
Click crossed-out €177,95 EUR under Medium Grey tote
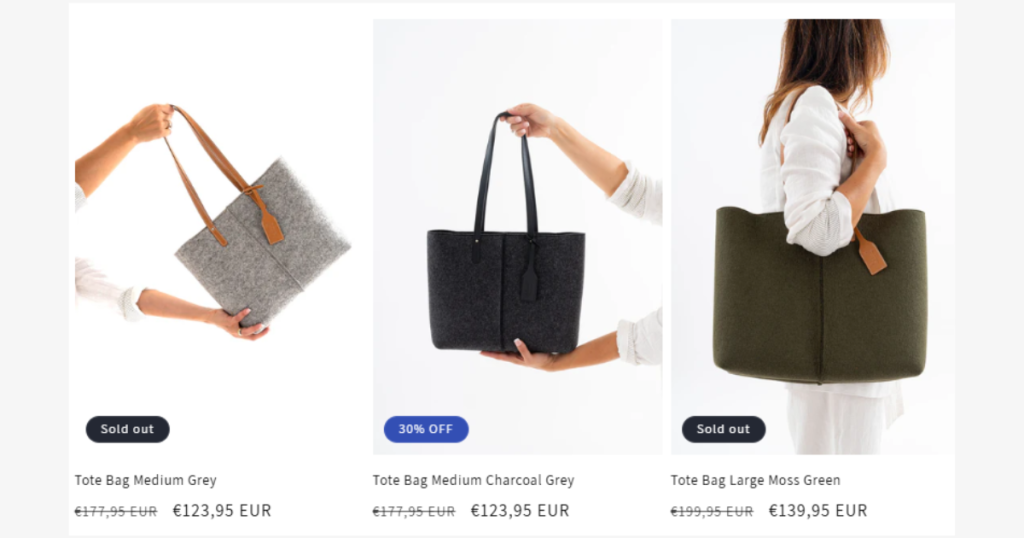coord(116,511)
